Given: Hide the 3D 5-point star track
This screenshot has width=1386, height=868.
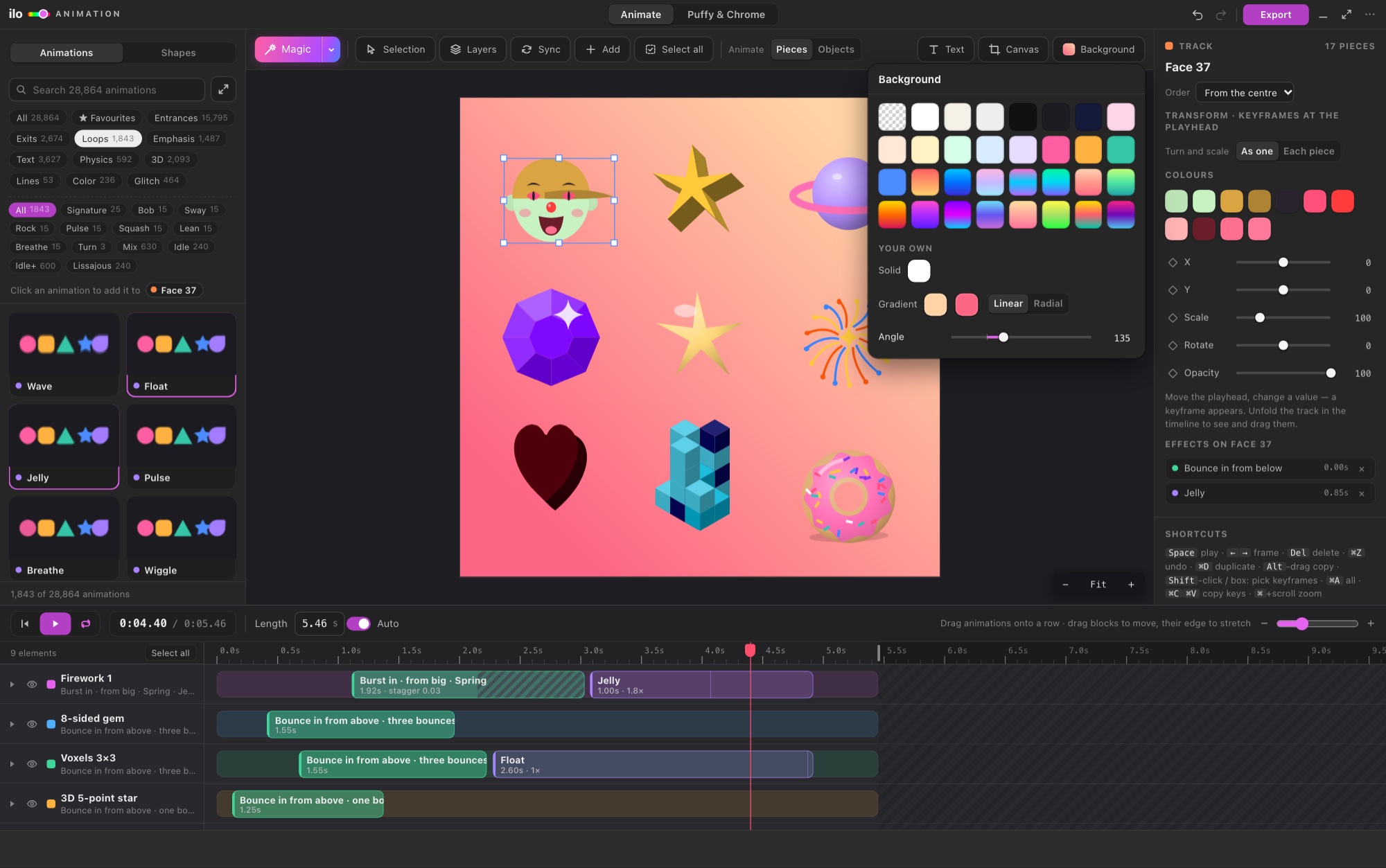Looking at the screenshot, I should [32, 804].
